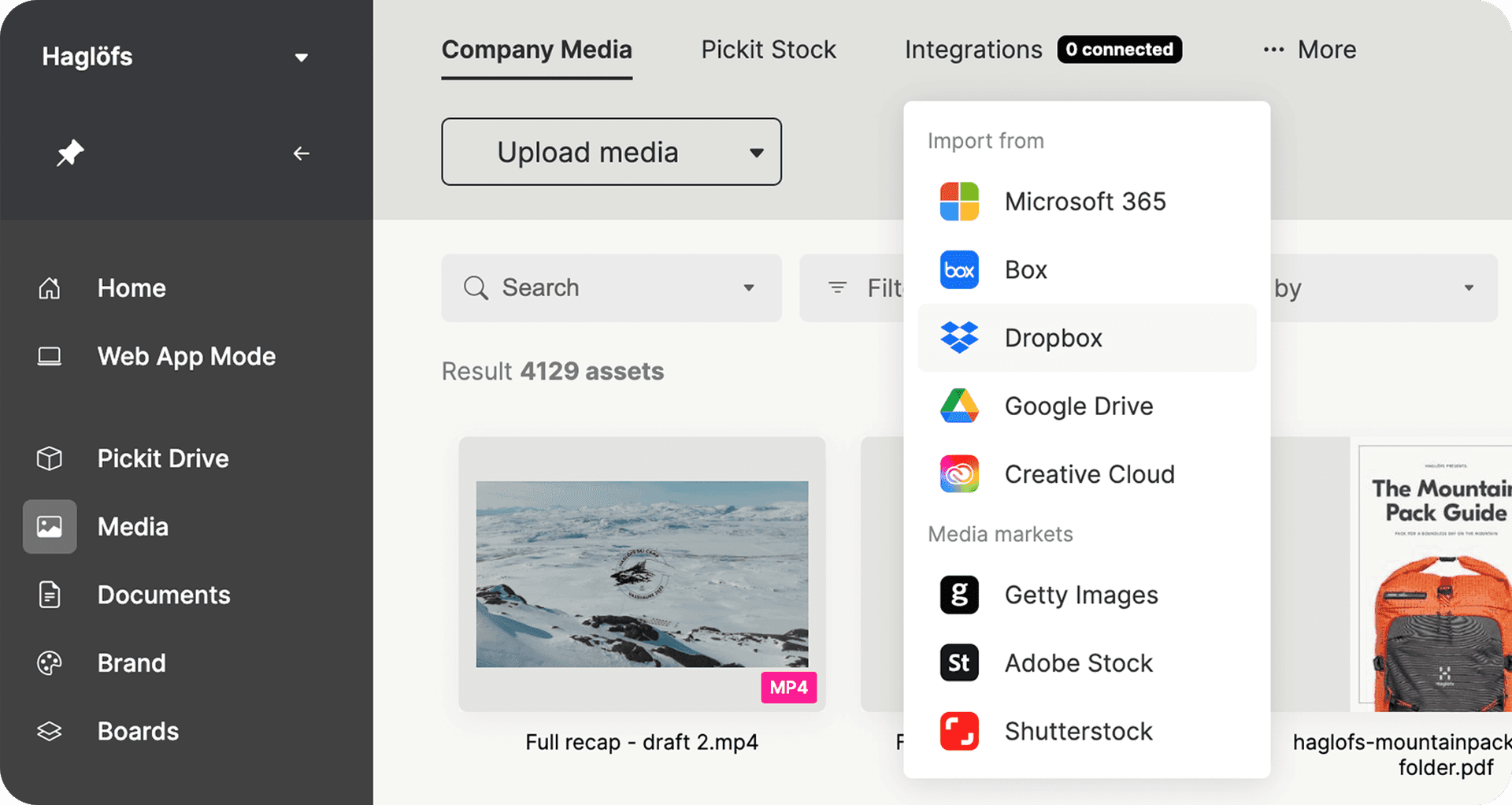Viewport: 1512px width, 805px height.
Task: Open the Search field dropdown arrow
Action: click(x=749, y=288)
